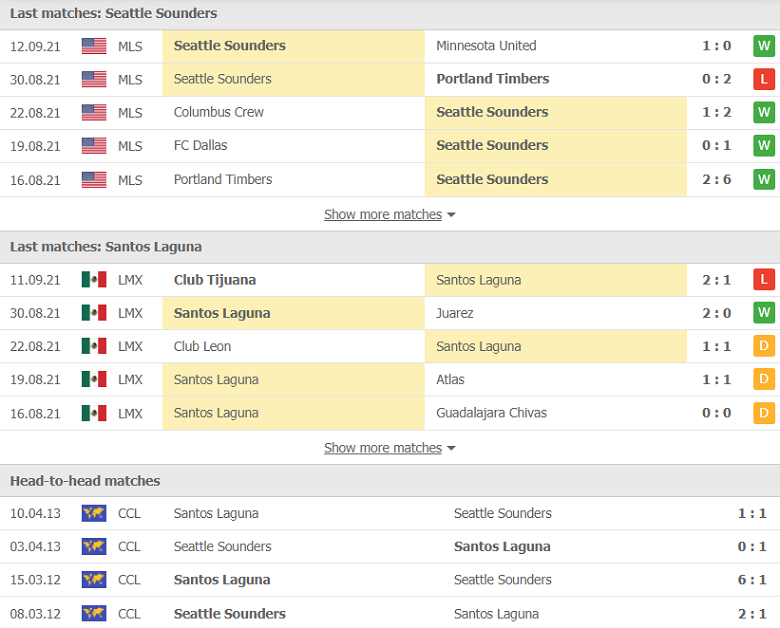The image size is (780, 628).
Task: Click the 2 : 6 score at Portland Timbers
Action: [x=716, y=179]
